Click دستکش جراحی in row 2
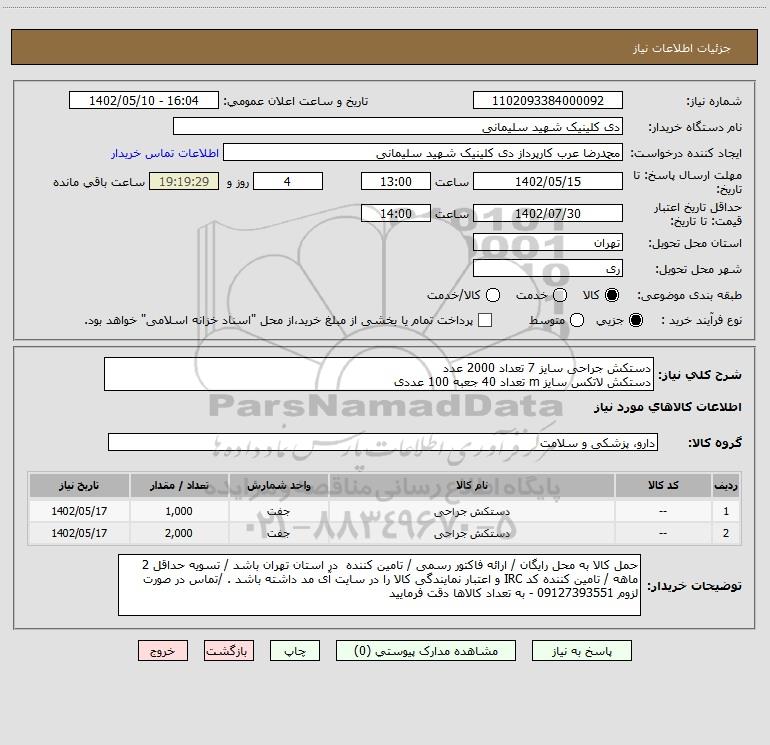The image size is (770, 745). [471, 533]
